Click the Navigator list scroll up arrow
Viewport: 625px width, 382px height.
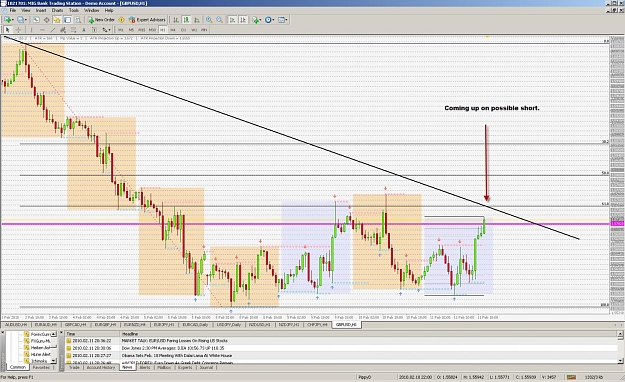point(54,334)
